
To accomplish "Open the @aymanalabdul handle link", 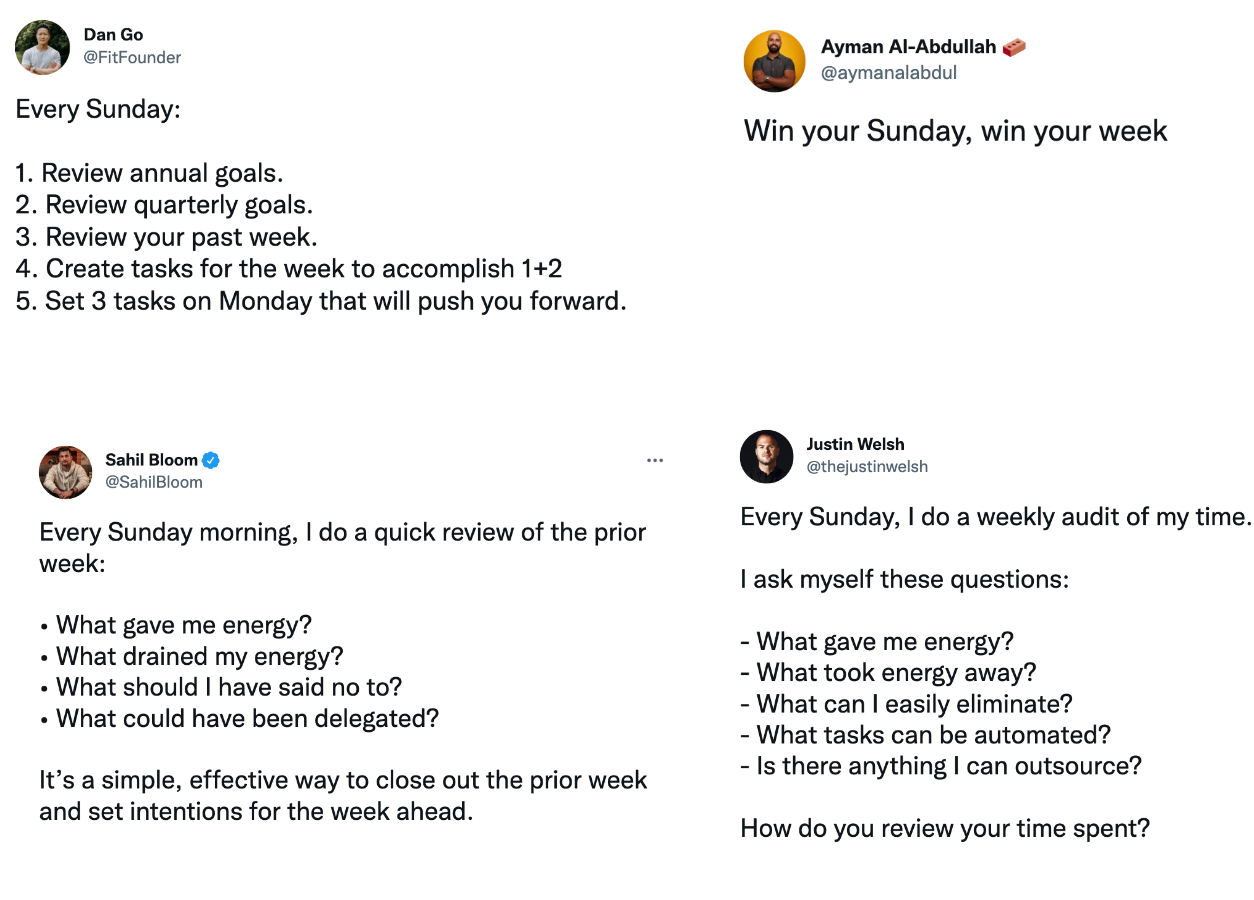I will click(x=889, y=73).
